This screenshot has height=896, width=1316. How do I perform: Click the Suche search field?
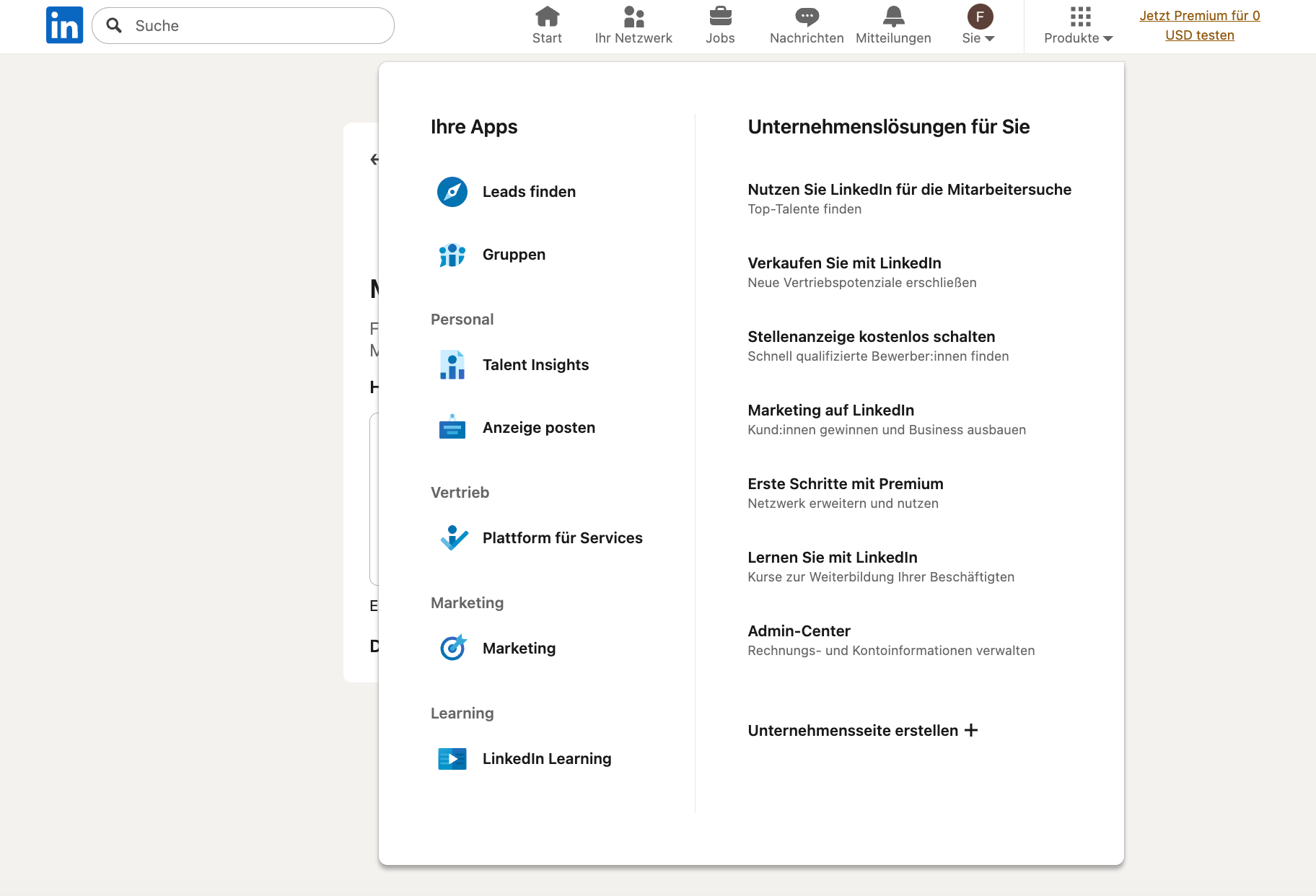tap(243, 25)
